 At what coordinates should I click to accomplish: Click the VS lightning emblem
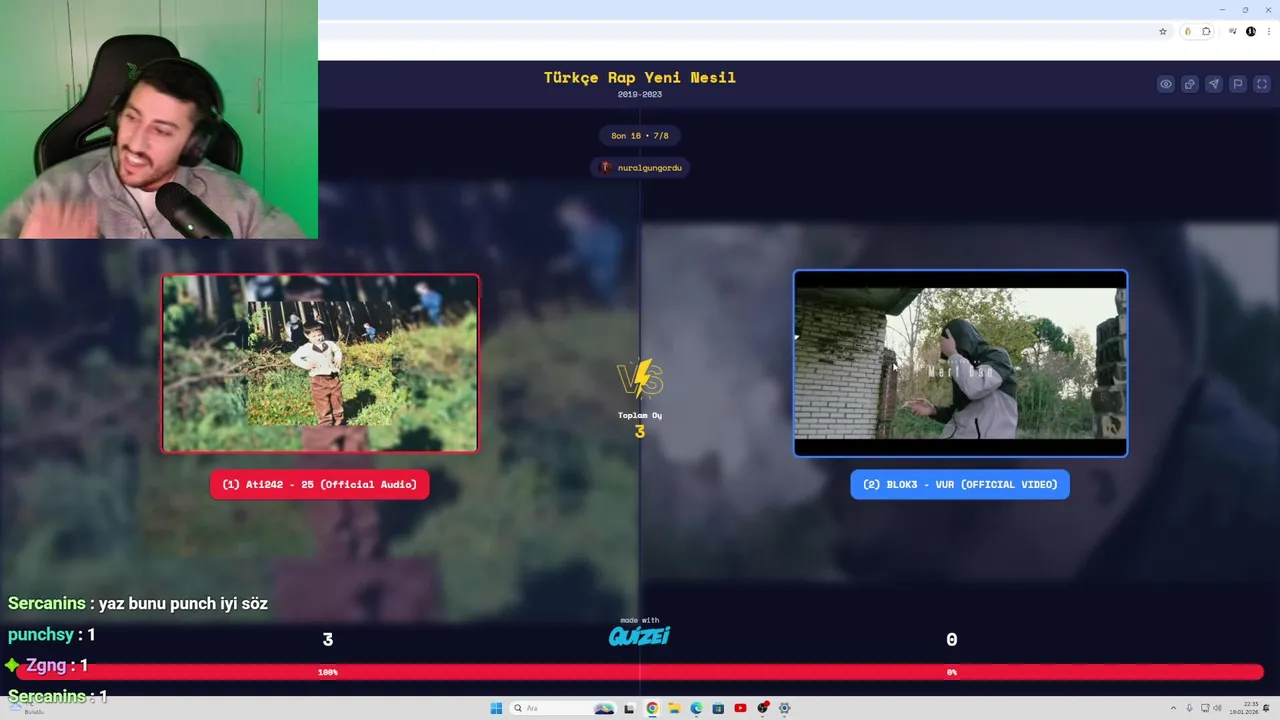[640, 380]
